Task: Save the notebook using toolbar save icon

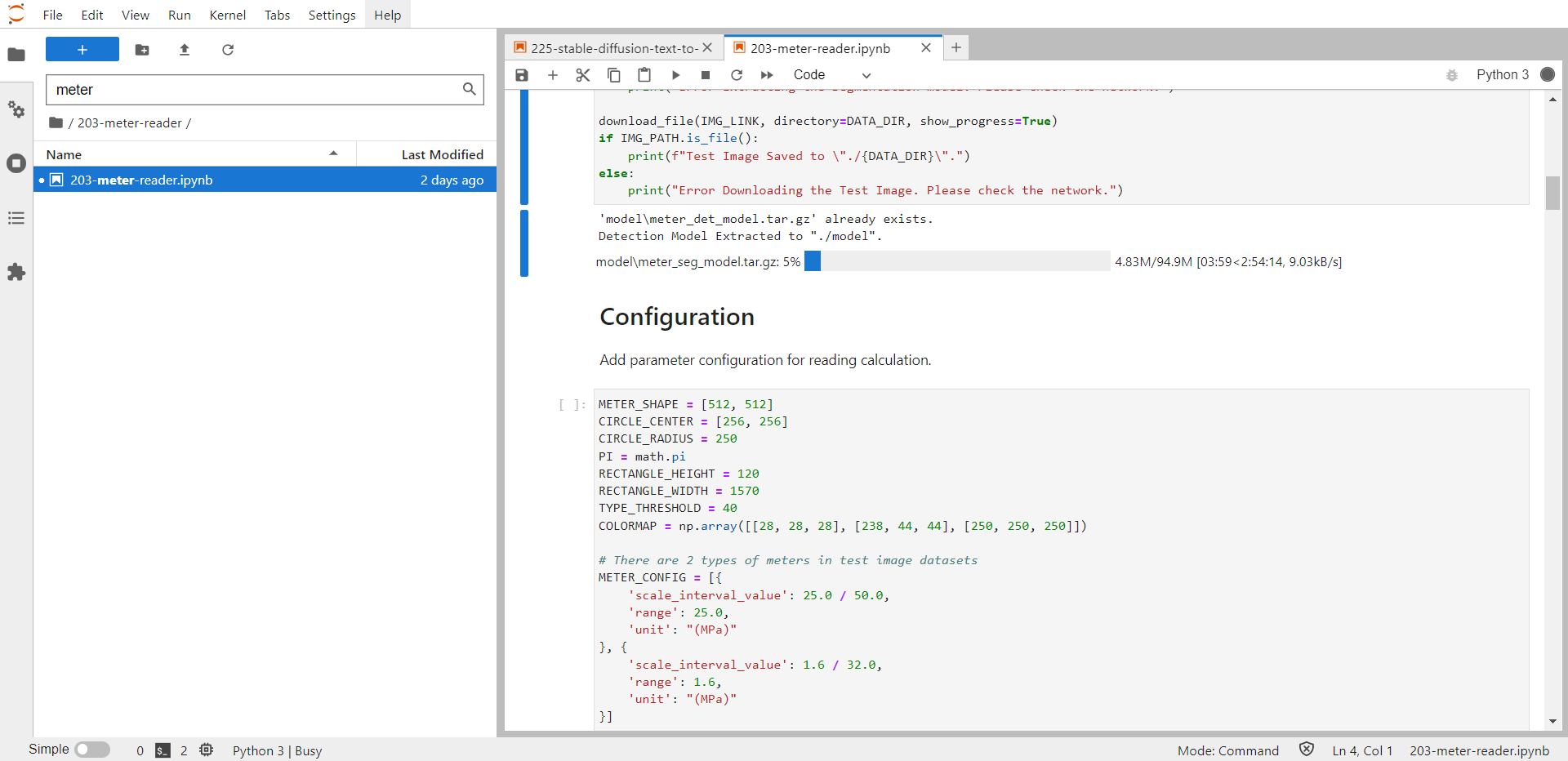Action: coord(522,74)
